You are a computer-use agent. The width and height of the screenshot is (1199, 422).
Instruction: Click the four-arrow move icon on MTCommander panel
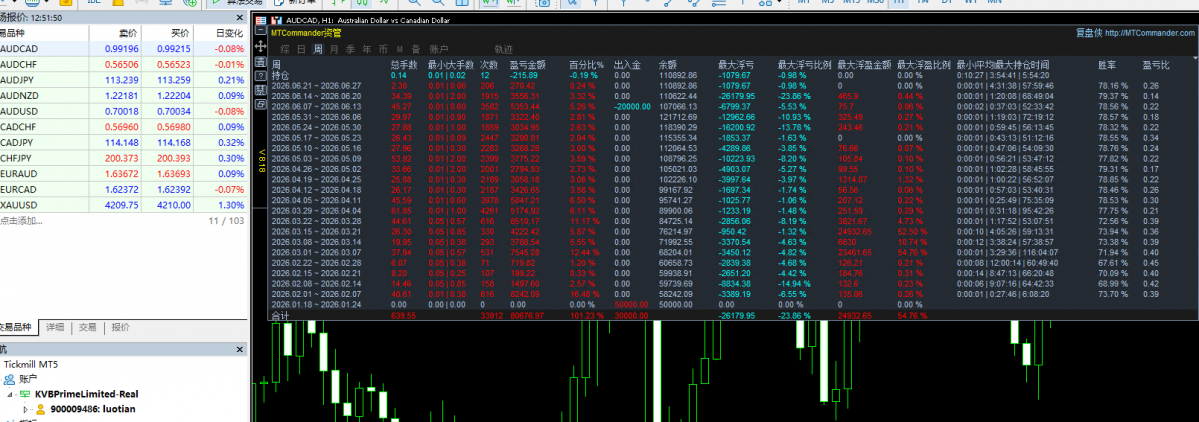260,47
